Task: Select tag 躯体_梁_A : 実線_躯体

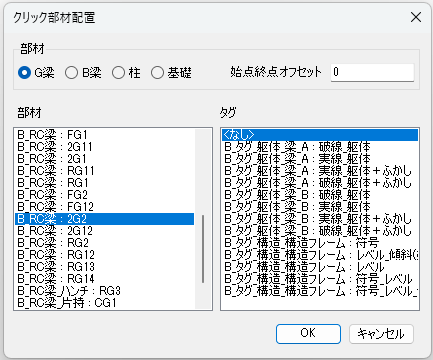Action: 320,159
